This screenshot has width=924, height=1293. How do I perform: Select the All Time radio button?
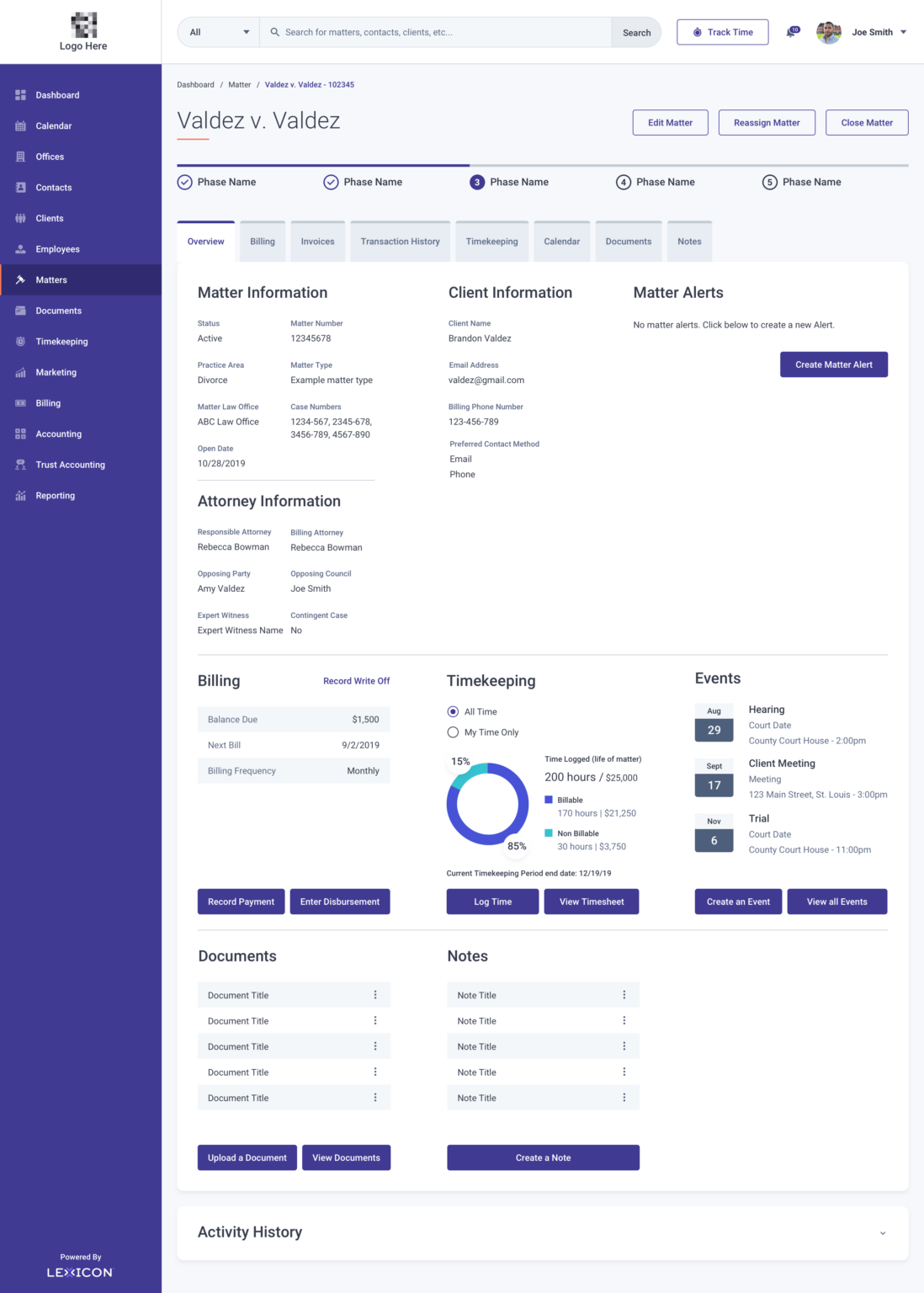coord(453,711)
